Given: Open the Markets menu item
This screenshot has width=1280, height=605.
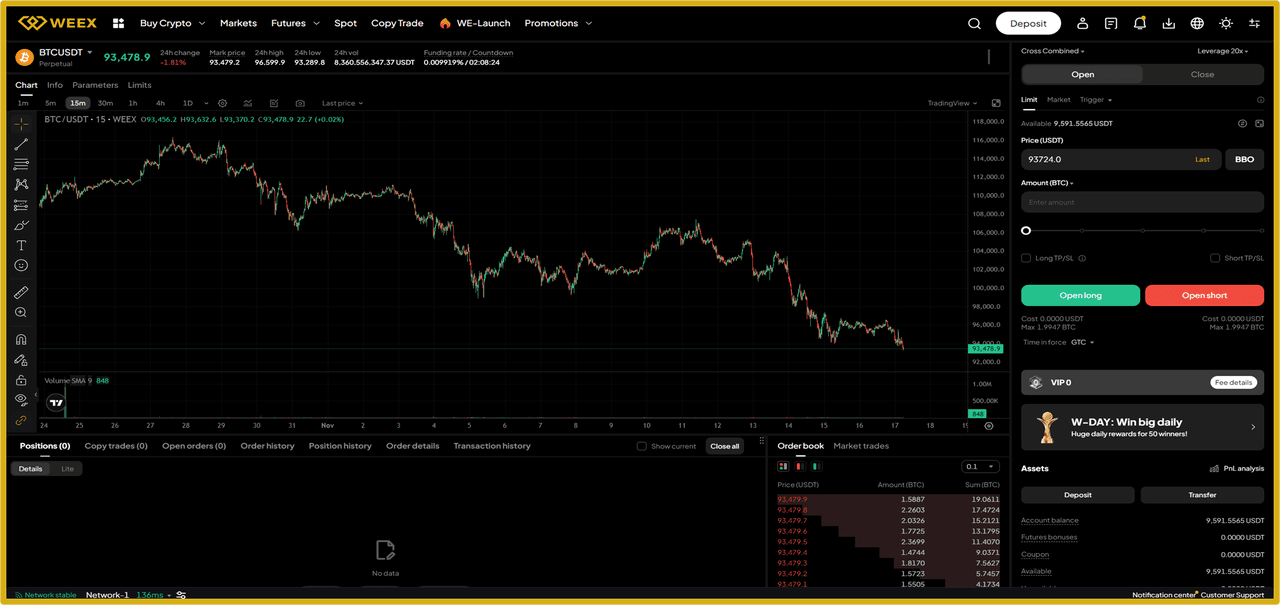Looking at the screenshot, I should [238, 22].
